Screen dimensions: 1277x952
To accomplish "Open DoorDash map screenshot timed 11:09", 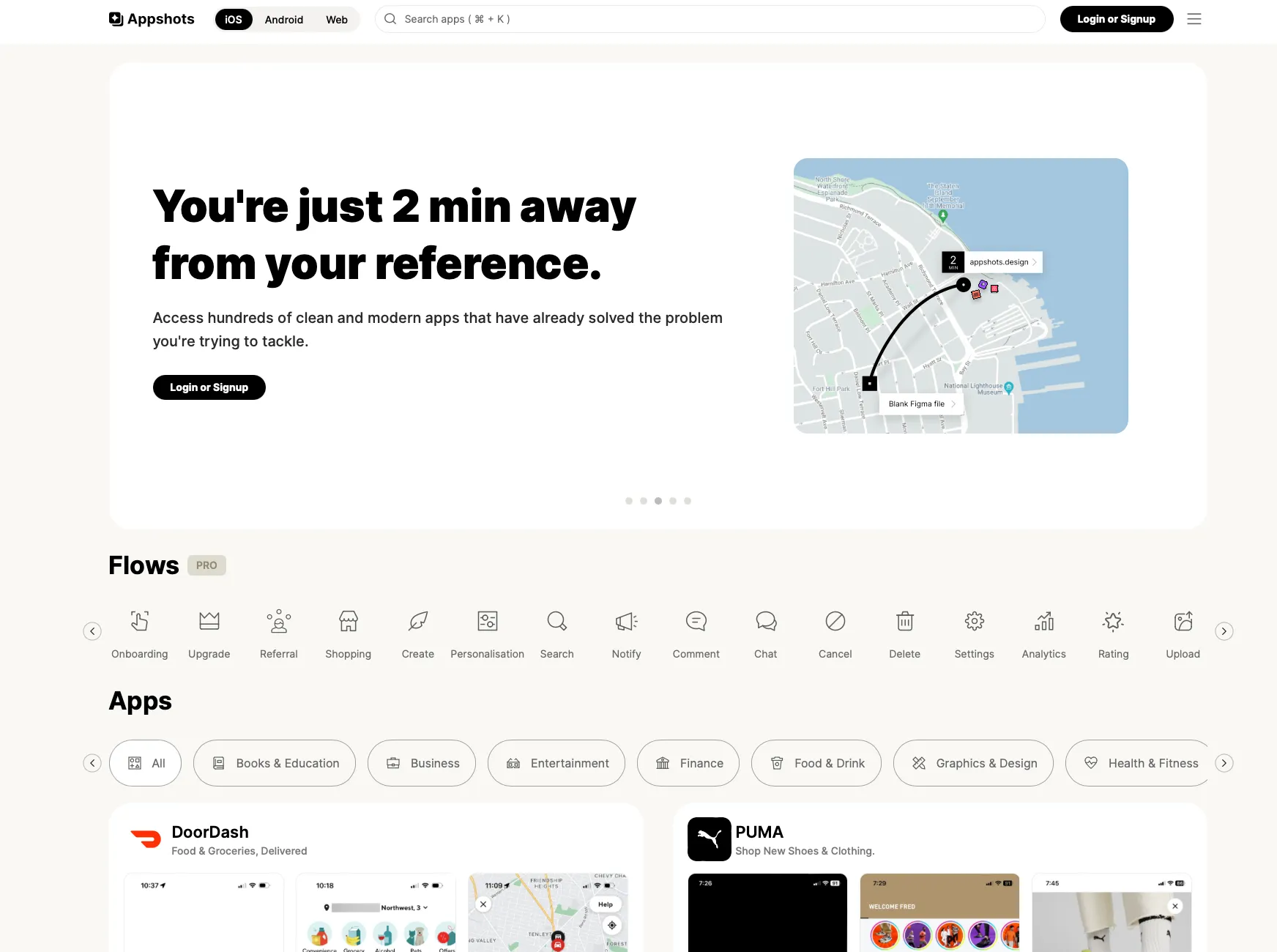I will click(x=548, y=912).
